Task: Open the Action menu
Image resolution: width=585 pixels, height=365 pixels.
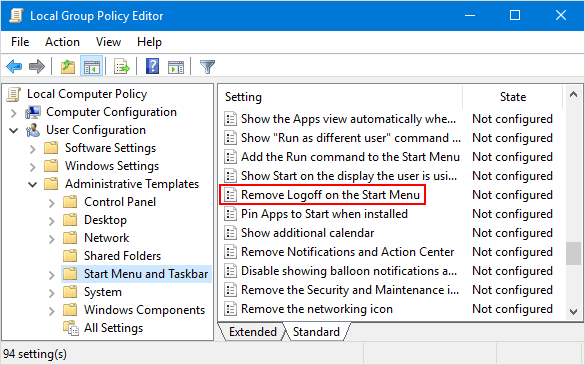Action: click(x=62, y=42)
